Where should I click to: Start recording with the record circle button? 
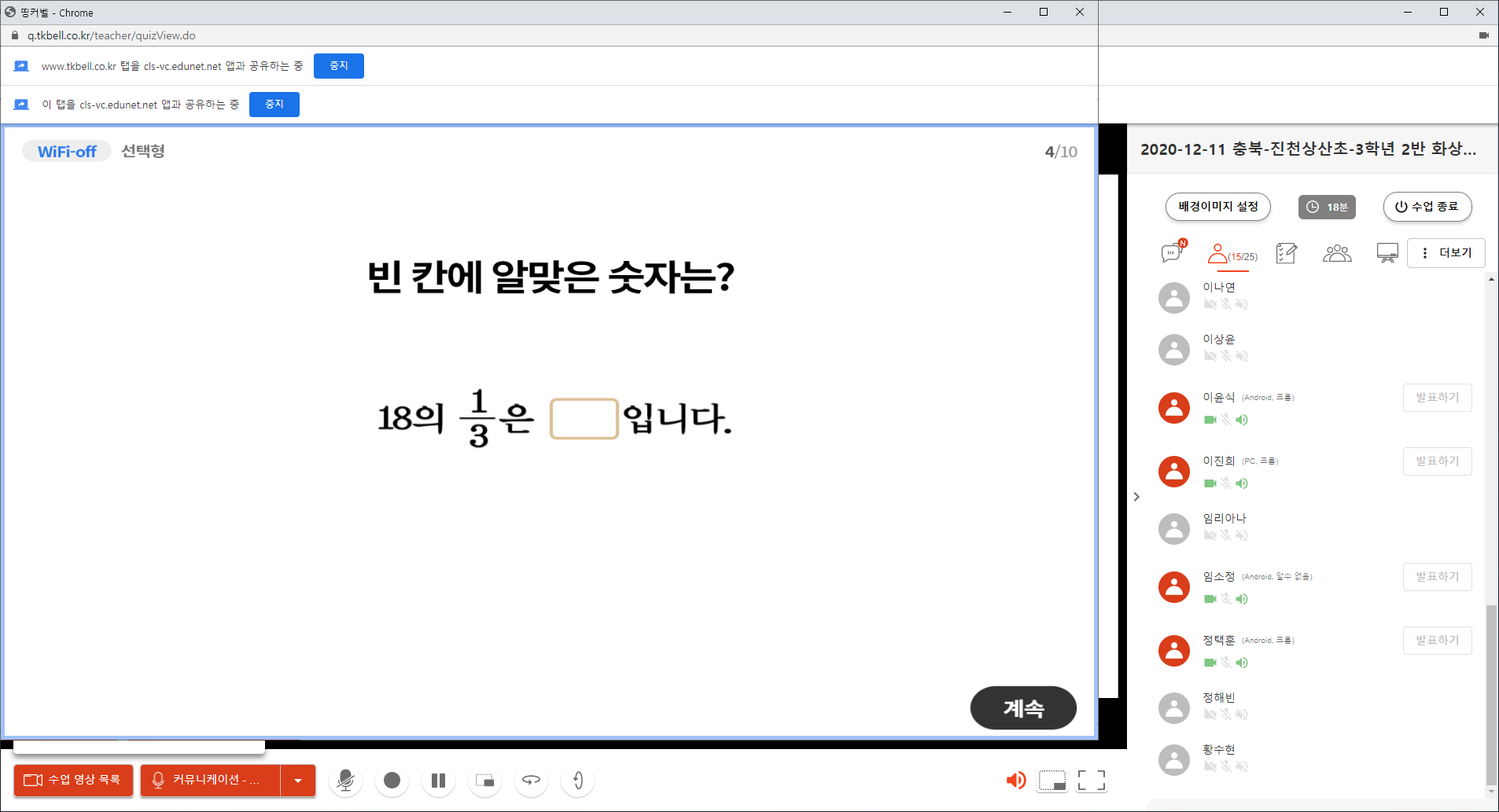(x=392, y=780)
